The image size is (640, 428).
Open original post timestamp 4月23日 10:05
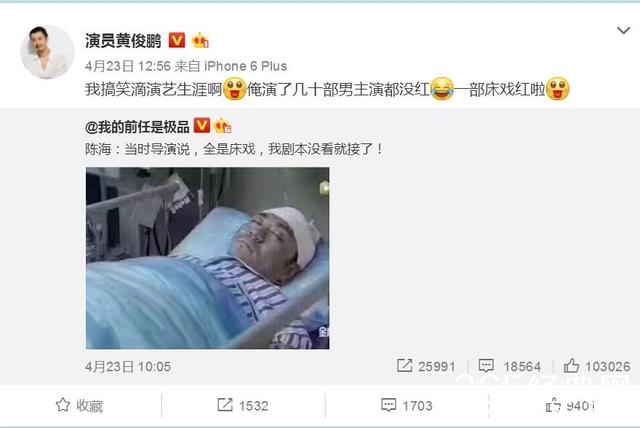tap(128, 366)
